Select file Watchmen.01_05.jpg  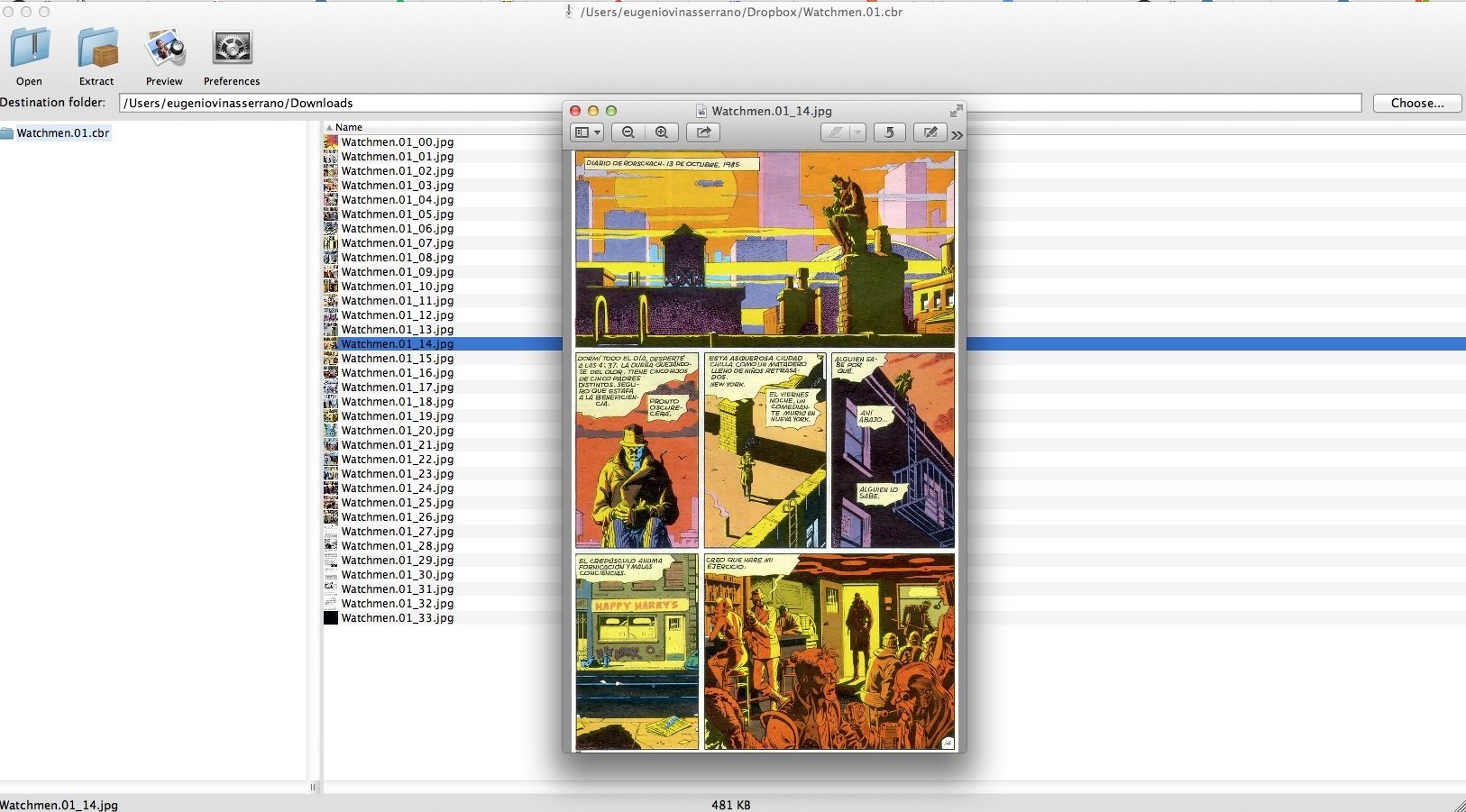click(x=398, y=214)
